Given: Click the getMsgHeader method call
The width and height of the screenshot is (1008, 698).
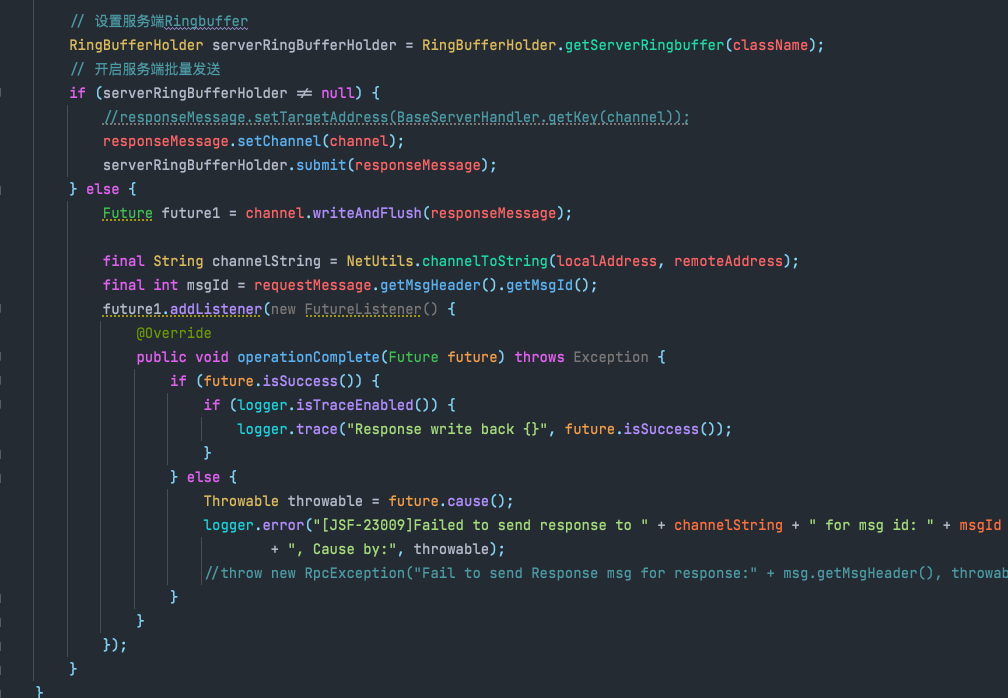Looking at the screenshot, I should click(430, 285).
